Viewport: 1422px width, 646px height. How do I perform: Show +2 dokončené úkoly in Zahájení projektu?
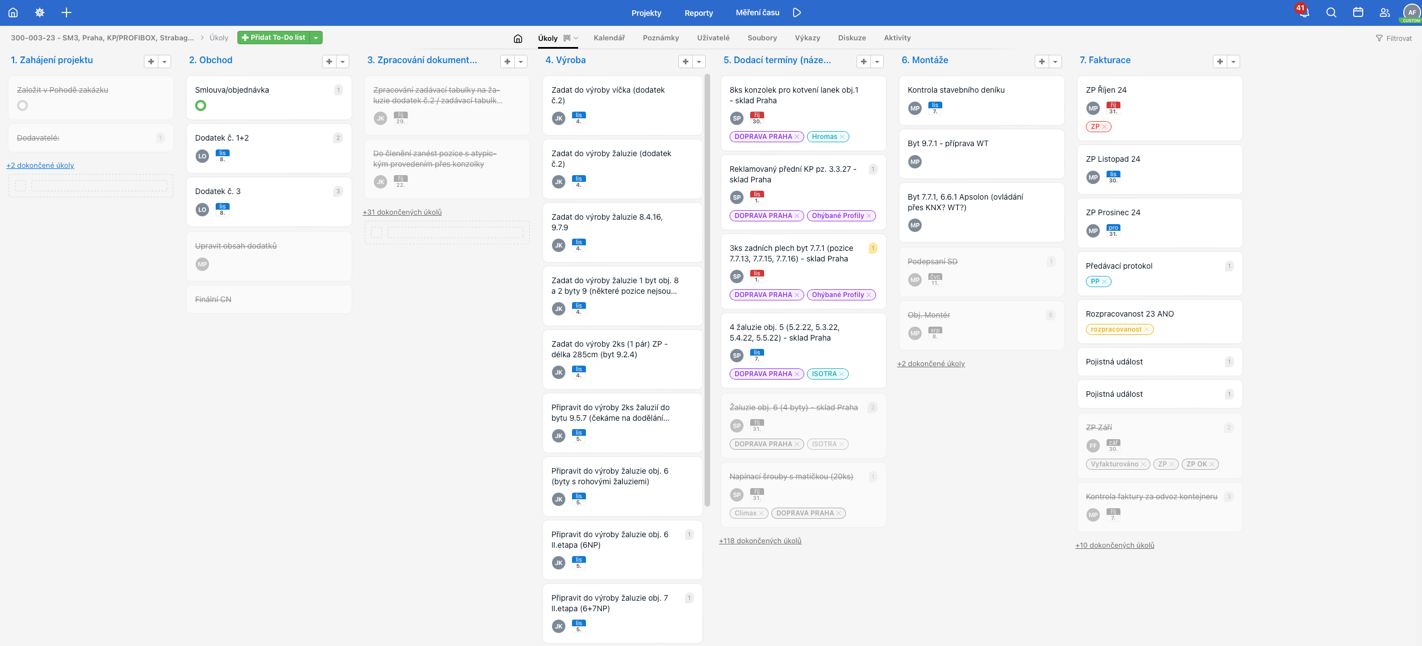point(40,165)
